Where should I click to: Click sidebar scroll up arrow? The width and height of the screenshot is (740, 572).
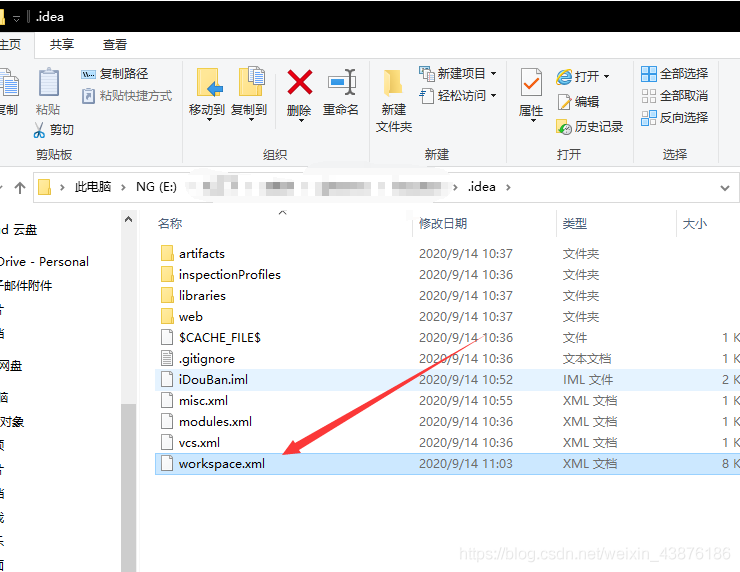[x=128, y=219]
